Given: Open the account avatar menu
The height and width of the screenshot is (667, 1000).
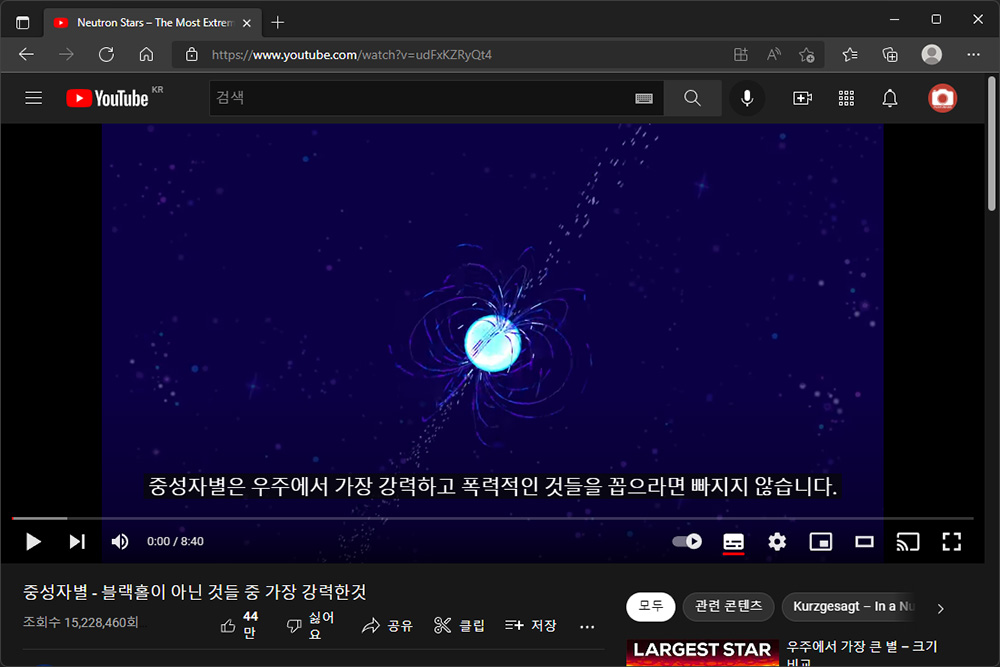Looking at the screenshot, I should point(943,98).
